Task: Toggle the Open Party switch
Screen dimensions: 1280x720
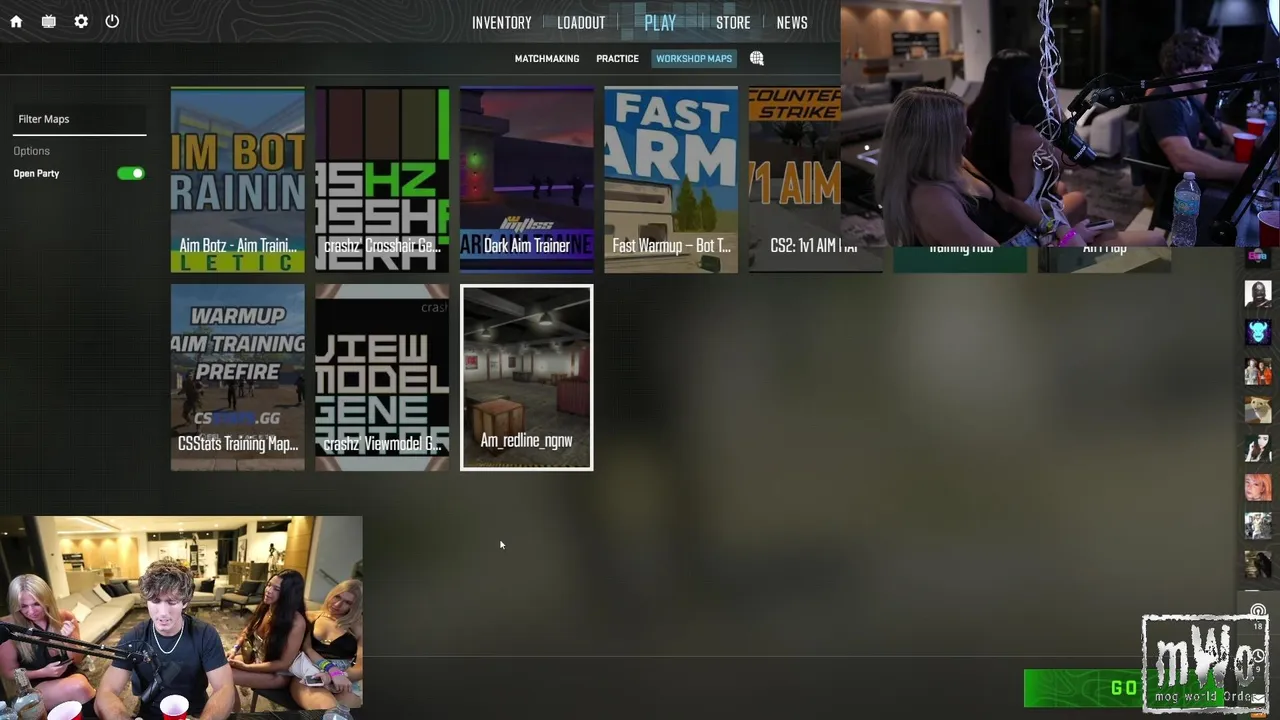Action: click(x=131, y=173)
